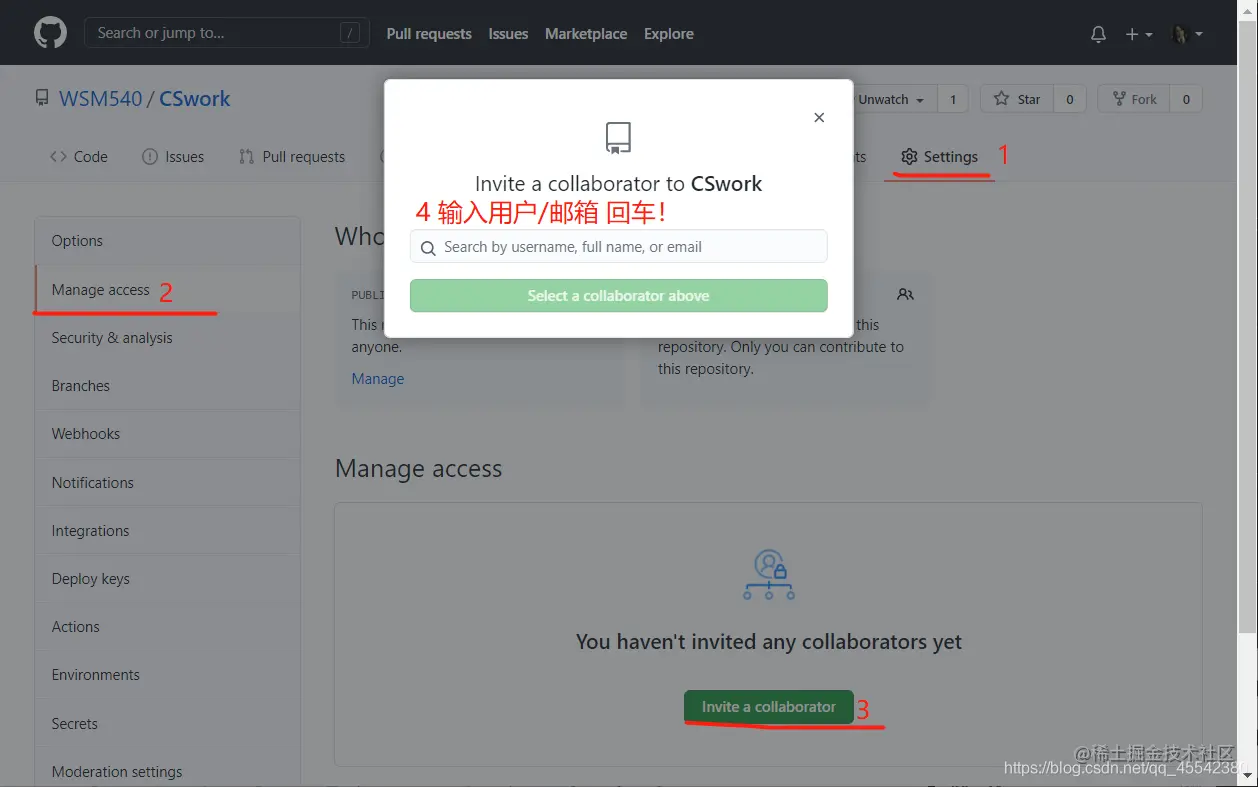The width and height of the screenshot is (1258, 787).
Task: Click Pull requests in top navigation
Action: pyautogui.click(x=429, y=34)
